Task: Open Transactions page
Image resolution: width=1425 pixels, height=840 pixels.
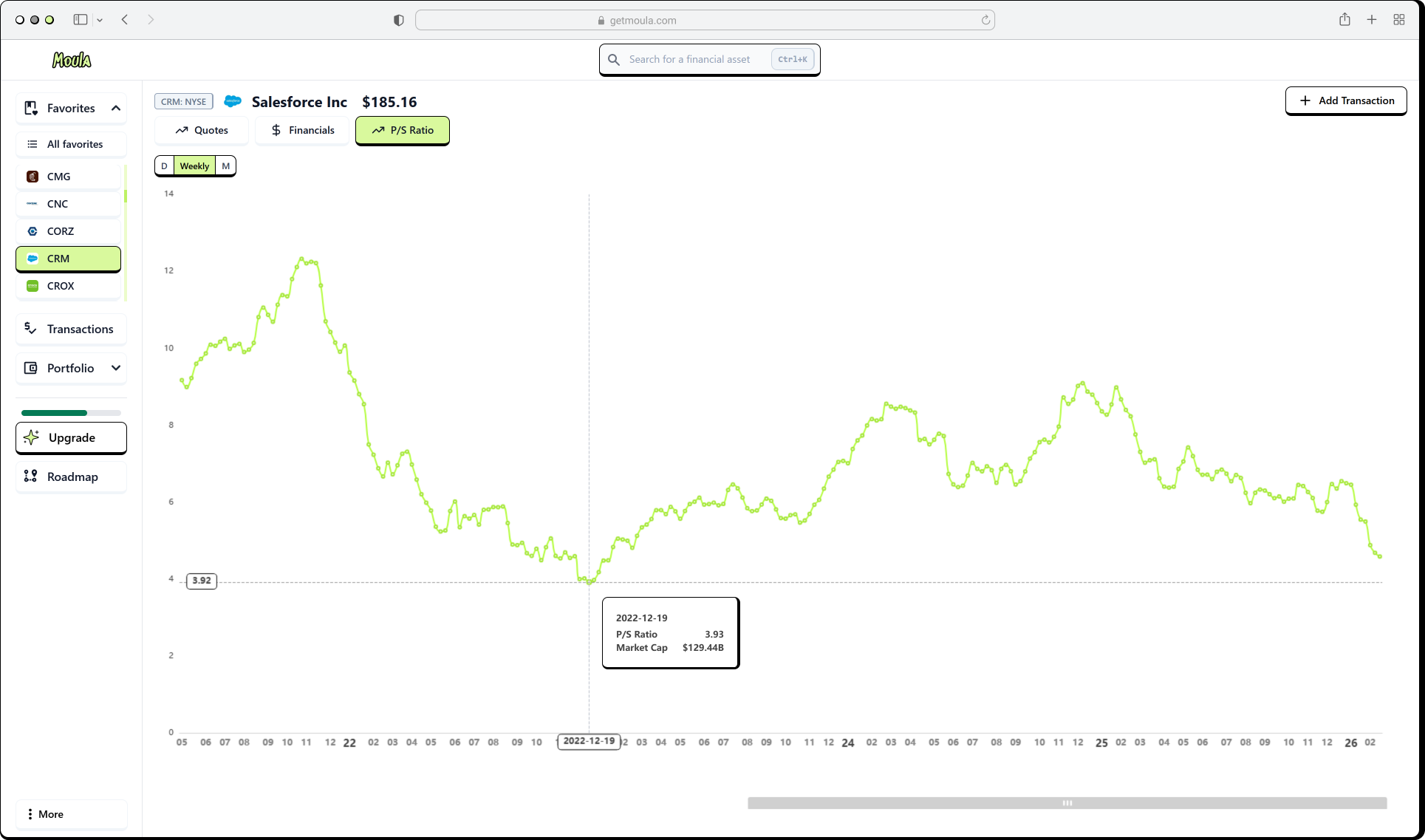Action: click(x=71, y=329)
